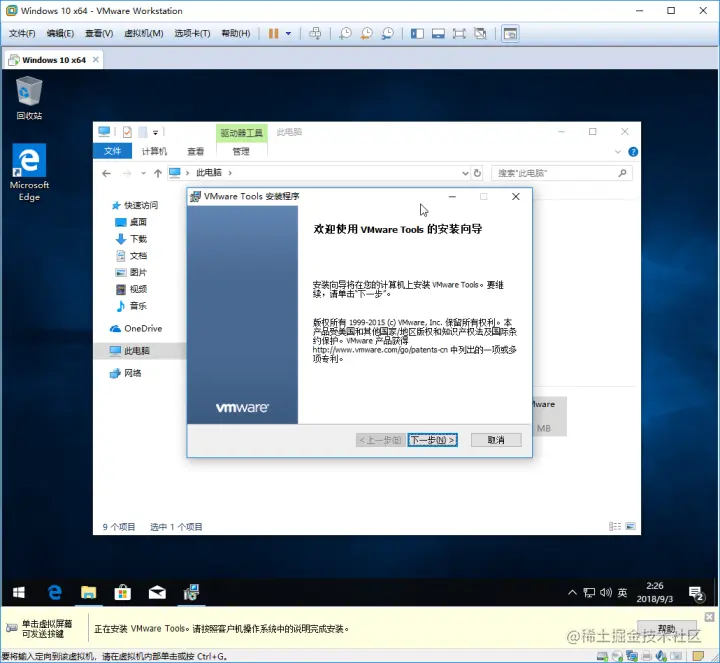720x663 pixels.
Task: Click the 搜索"此电脑" search field
Action: [x=562, y=173]
